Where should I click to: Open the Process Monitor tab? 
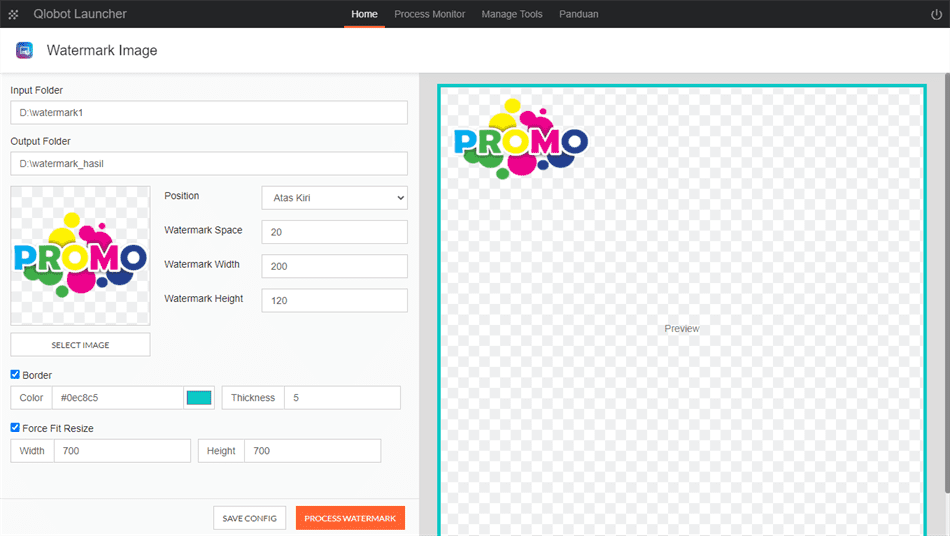pos(429,14)
